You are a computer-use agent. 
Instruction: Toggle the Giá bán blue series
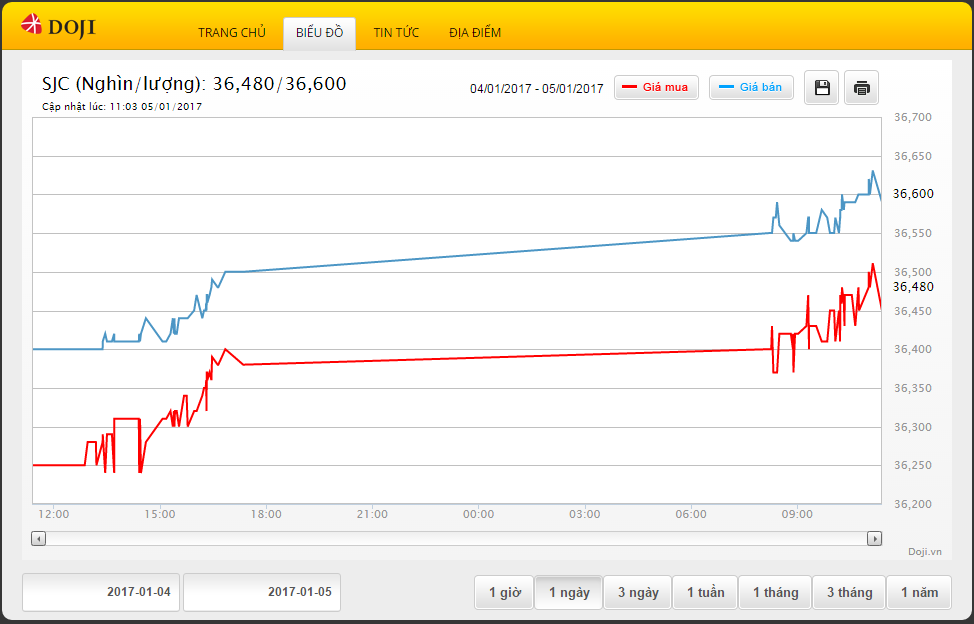(x=752, y=88)
